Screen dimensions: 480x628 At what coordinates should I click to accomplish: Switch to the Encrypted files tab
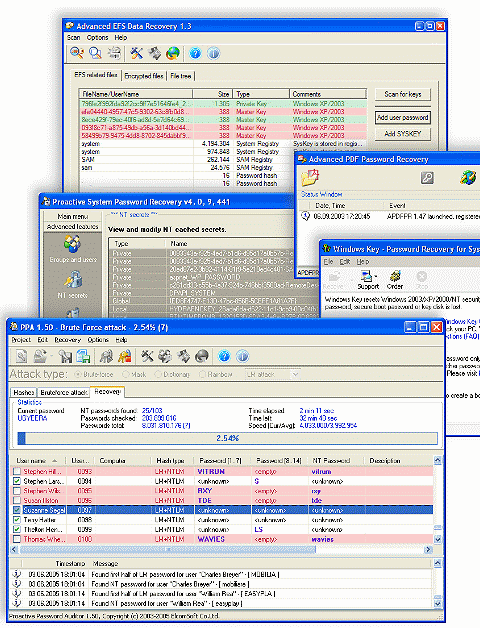[x=144, y=76]
